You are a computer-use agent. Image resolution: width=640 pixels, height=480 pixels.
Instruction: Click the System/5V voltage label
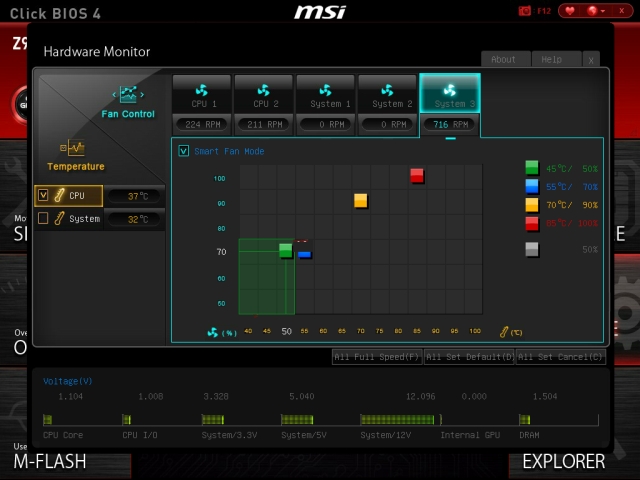tap(304, 435)
